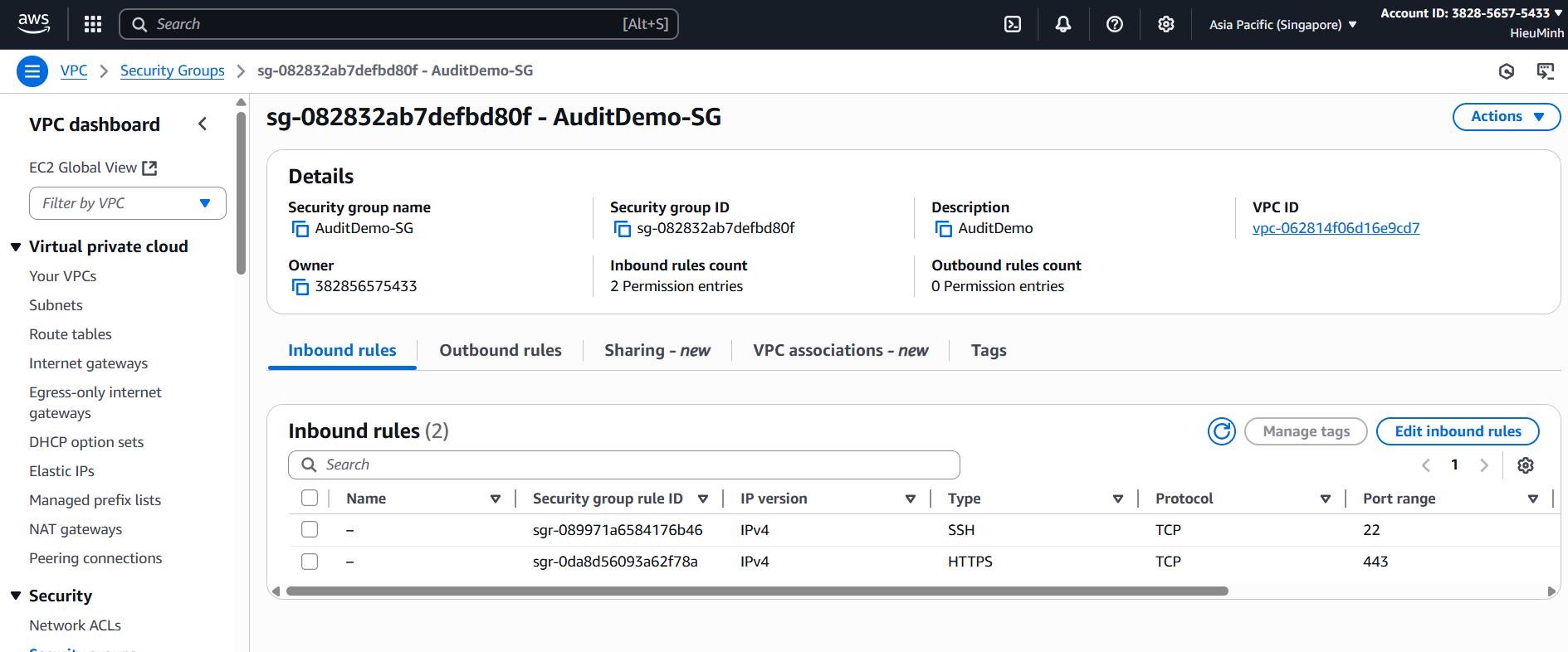This screenshot has height=652, width=1568.
Task: Open Network ACLs in sidebar
Action: (76, 625)
